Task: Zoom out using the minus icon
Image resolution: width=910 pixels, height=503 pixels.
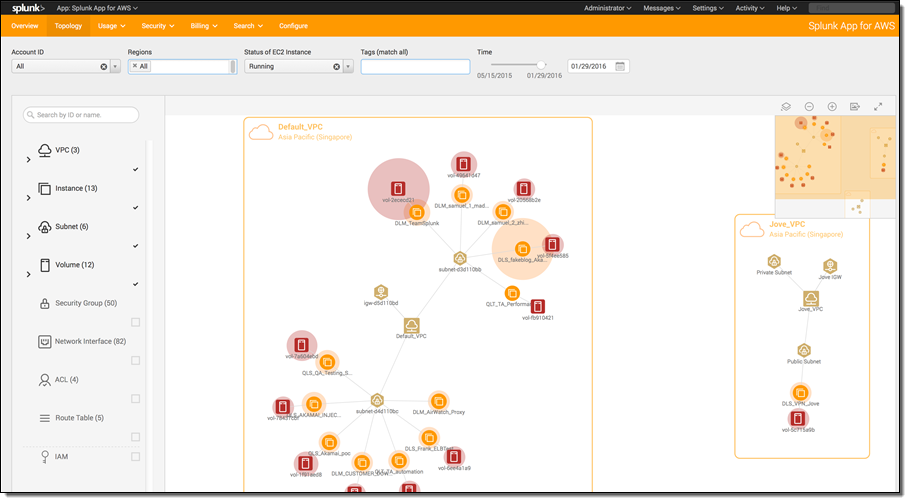Action: 809,106
